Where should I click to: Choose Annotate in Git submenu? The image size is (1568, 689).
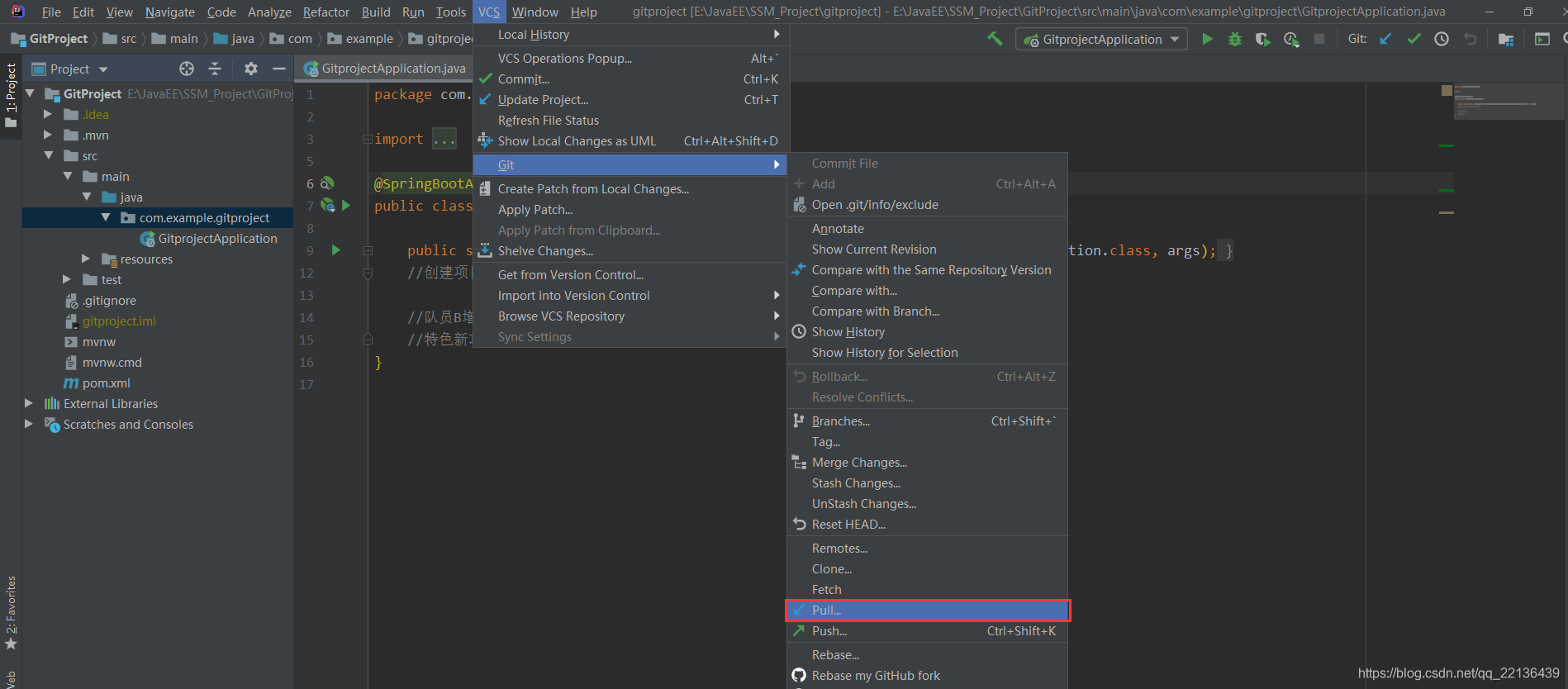coord(928,228)
